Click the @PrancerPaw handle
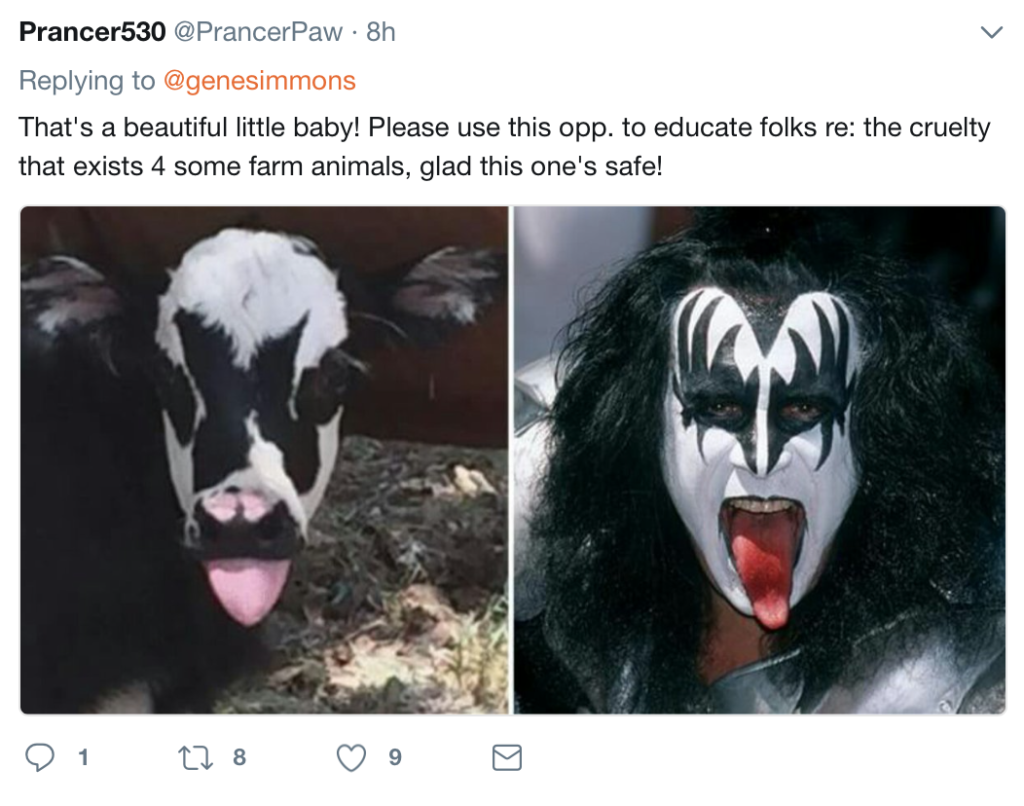1024x806 pixels. pos(261,32)
